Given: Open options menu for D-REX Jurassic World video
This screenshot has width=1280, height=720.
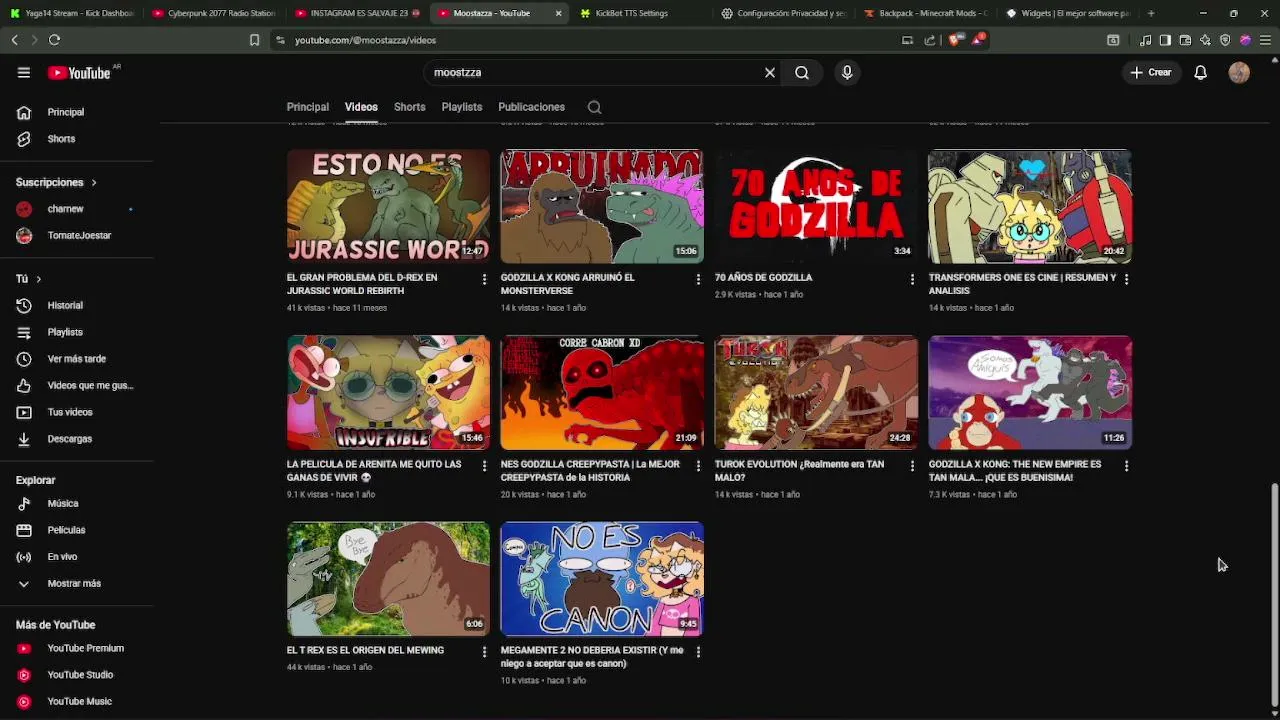Looking at the screenshot, I should point(484,279).
